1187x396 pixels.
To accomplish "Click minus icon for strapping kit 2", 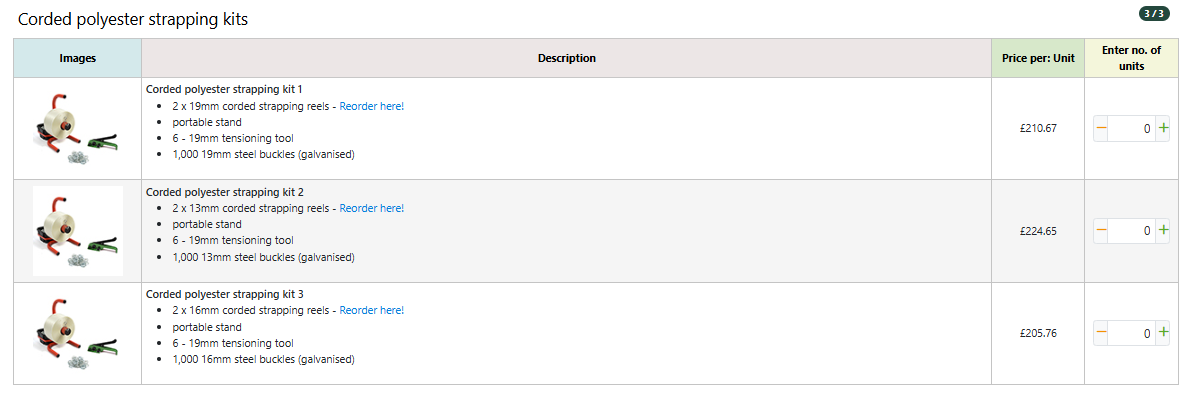I will (x=1101, y=230).
